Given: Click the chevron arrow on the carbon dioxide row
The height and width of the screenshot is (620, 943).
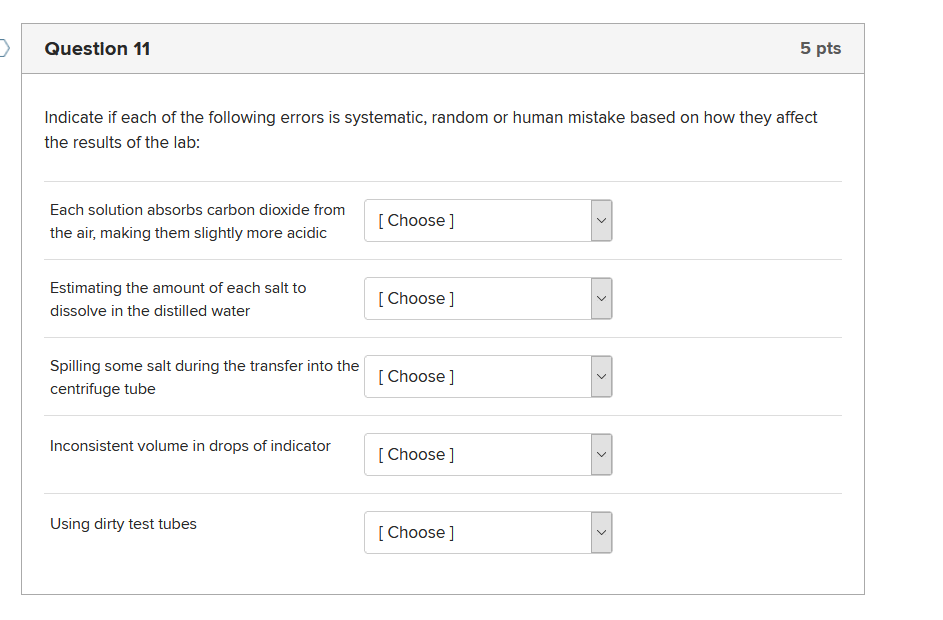Looking at the screenshot, I should coord(601,221).
